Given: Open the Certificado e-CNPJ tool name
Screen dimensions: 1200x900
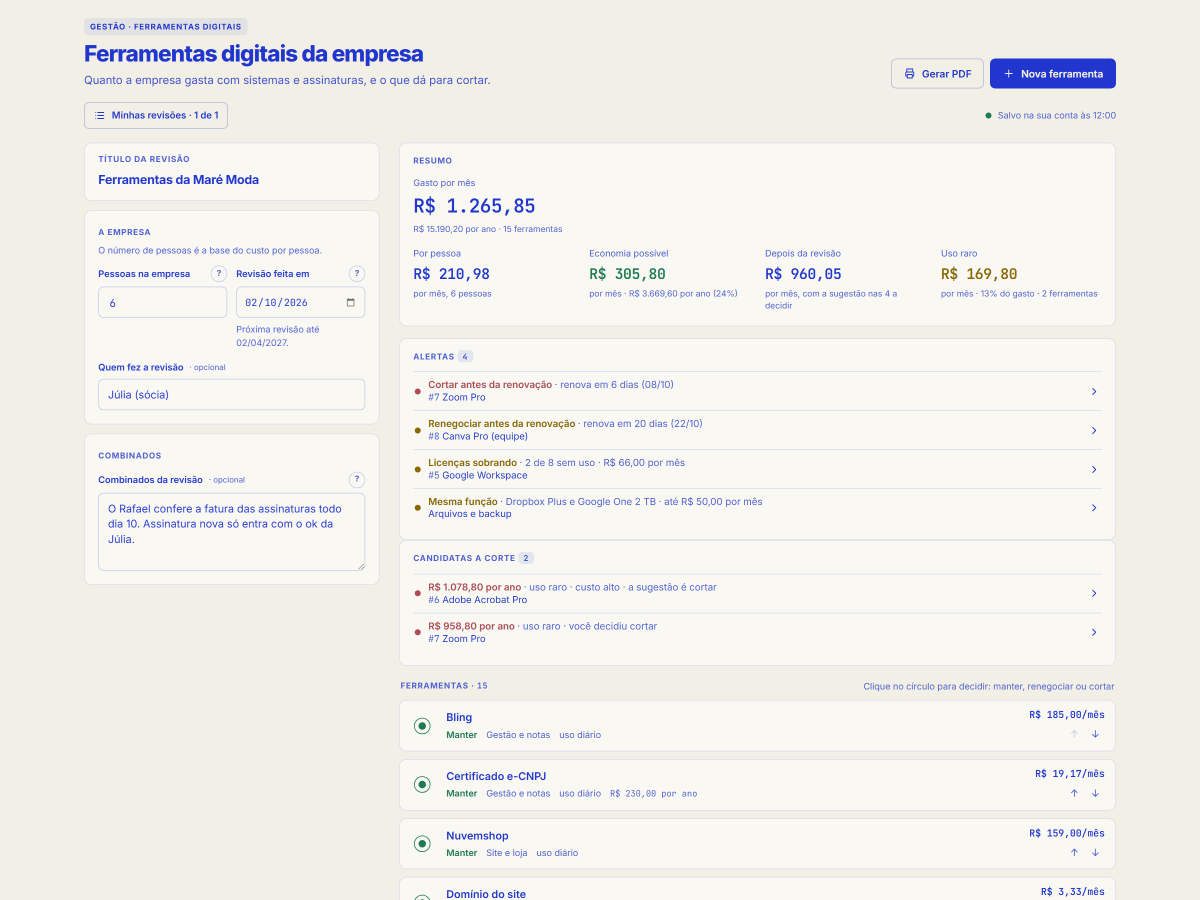Looking at the screenshot, I should [x=496, y=776].
